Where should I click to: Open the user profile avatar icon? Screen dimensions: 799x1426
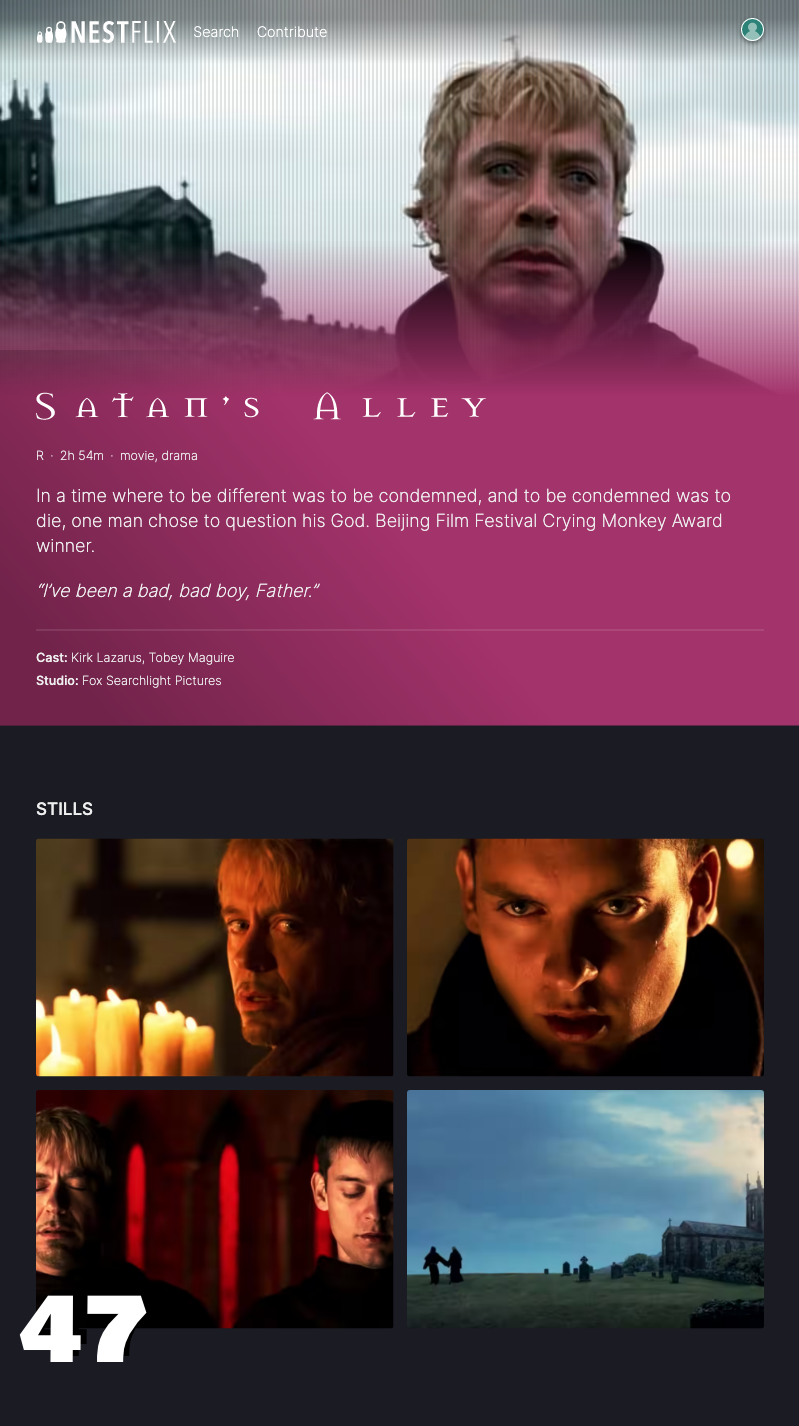[x=752, y=30]
